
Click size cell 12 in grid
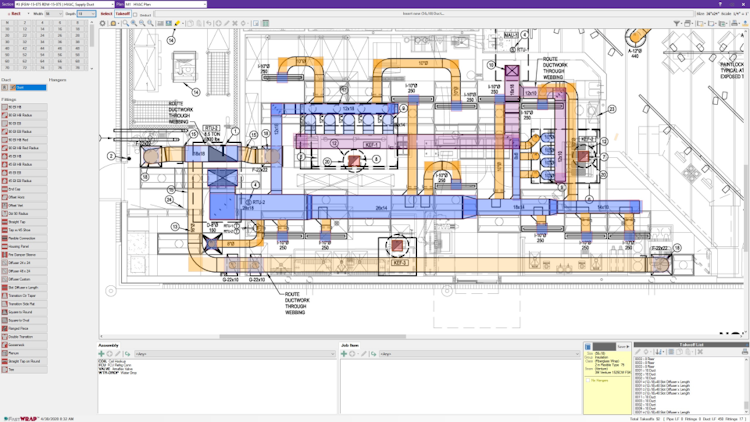[x=25, y=29]
